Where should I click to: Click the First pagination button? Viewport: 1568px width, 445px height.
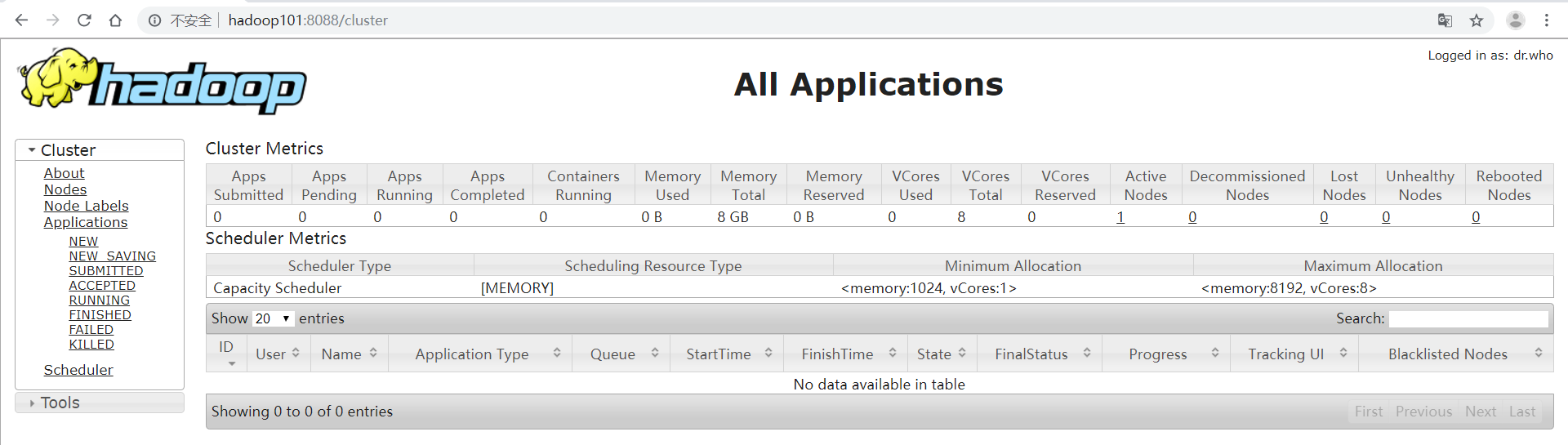(x=1369, y=412)
